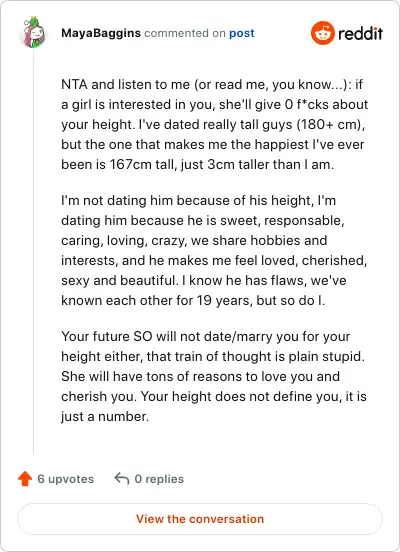400x552 pixels.
Task: Click the "0 replies" label
Action: point(159,479)
